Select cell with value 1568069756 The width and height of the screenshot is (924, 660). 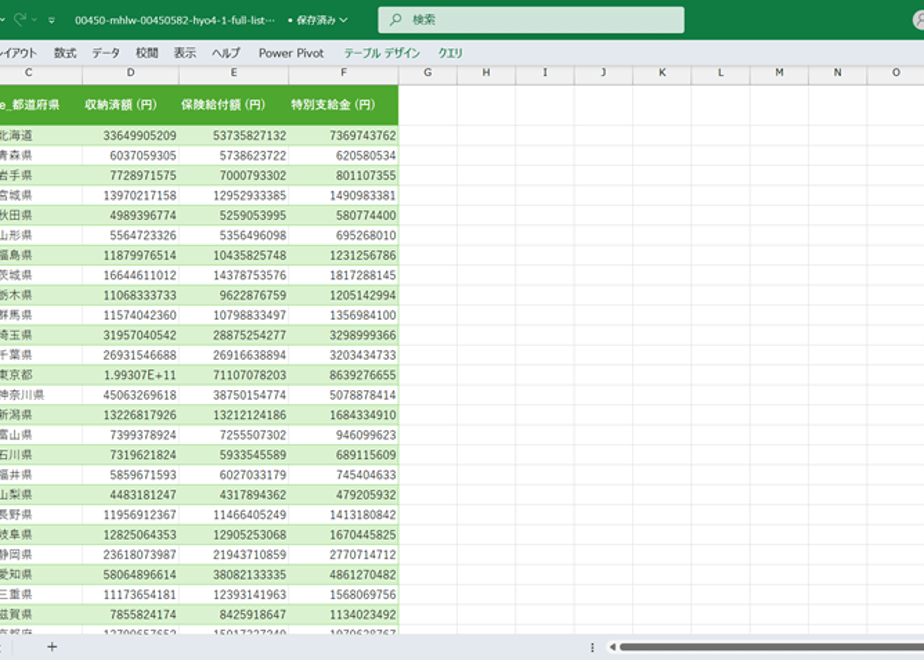point(344,595)
